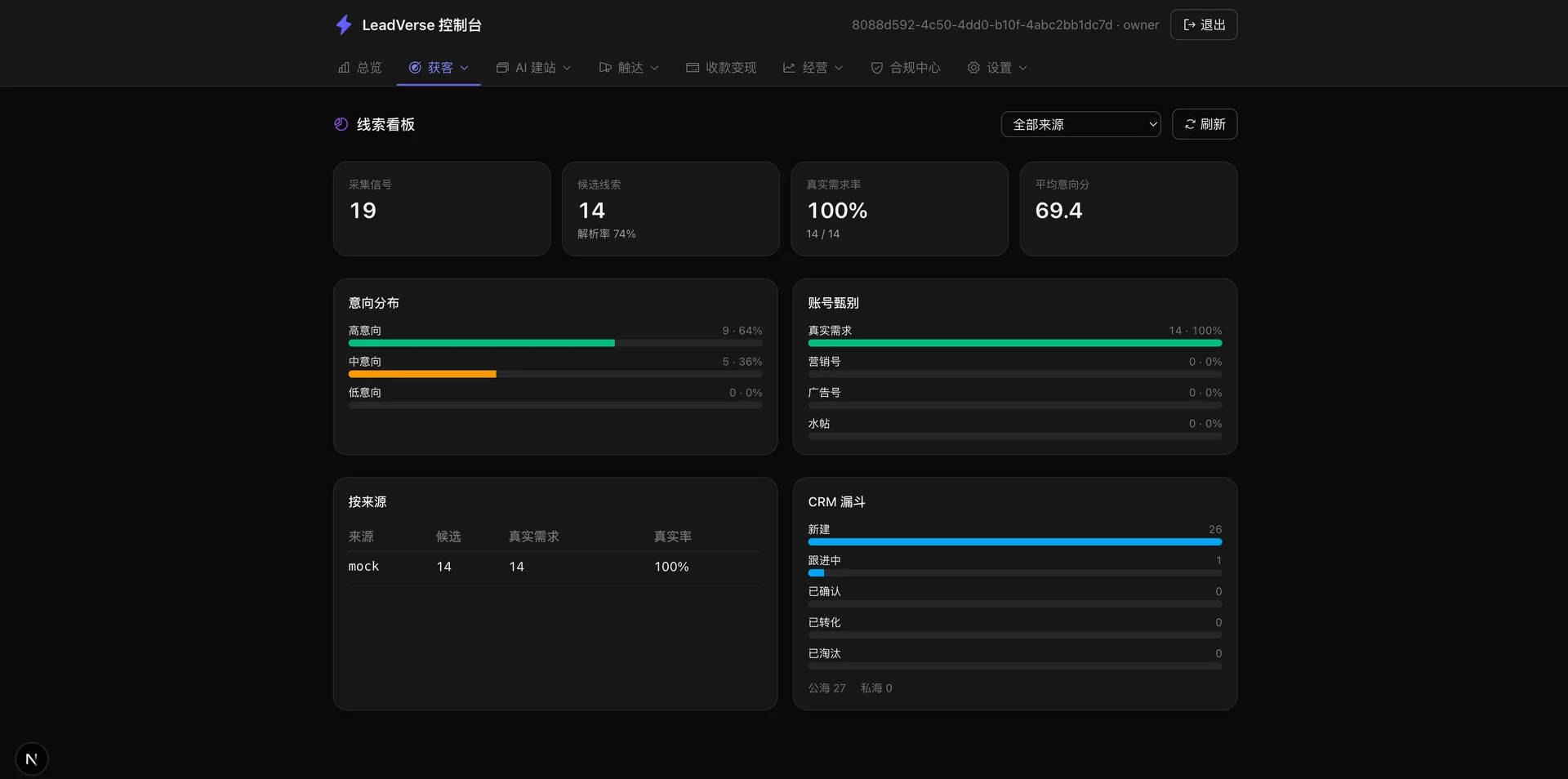Expand the 获客 menu chevron
This screenshot has height=779, width=1568.
point(465,68)
